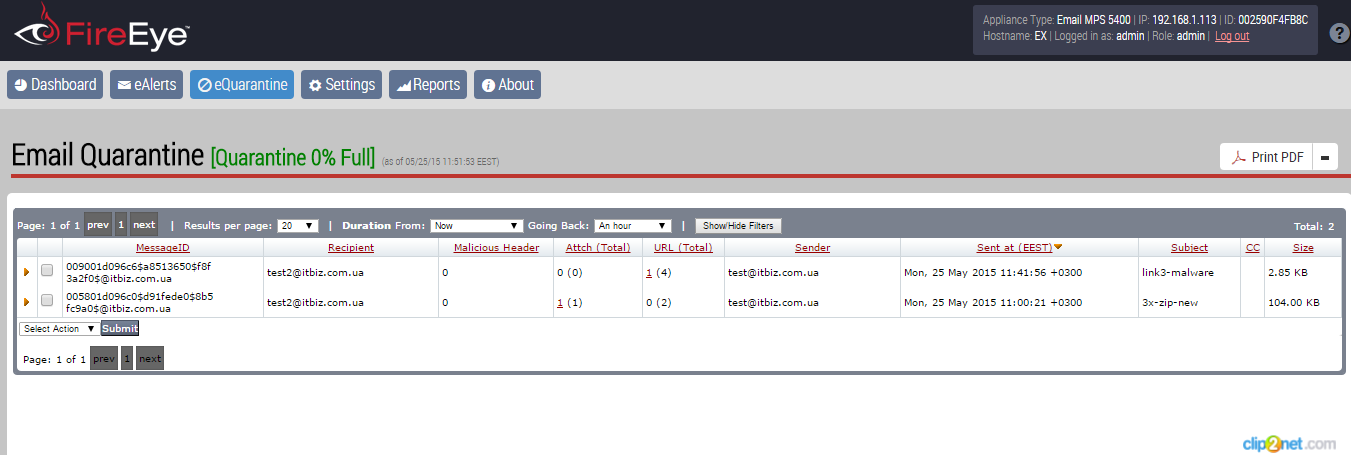1351x455 pixels.
Task: Open the Going Back dropdown
Action: 634,226
